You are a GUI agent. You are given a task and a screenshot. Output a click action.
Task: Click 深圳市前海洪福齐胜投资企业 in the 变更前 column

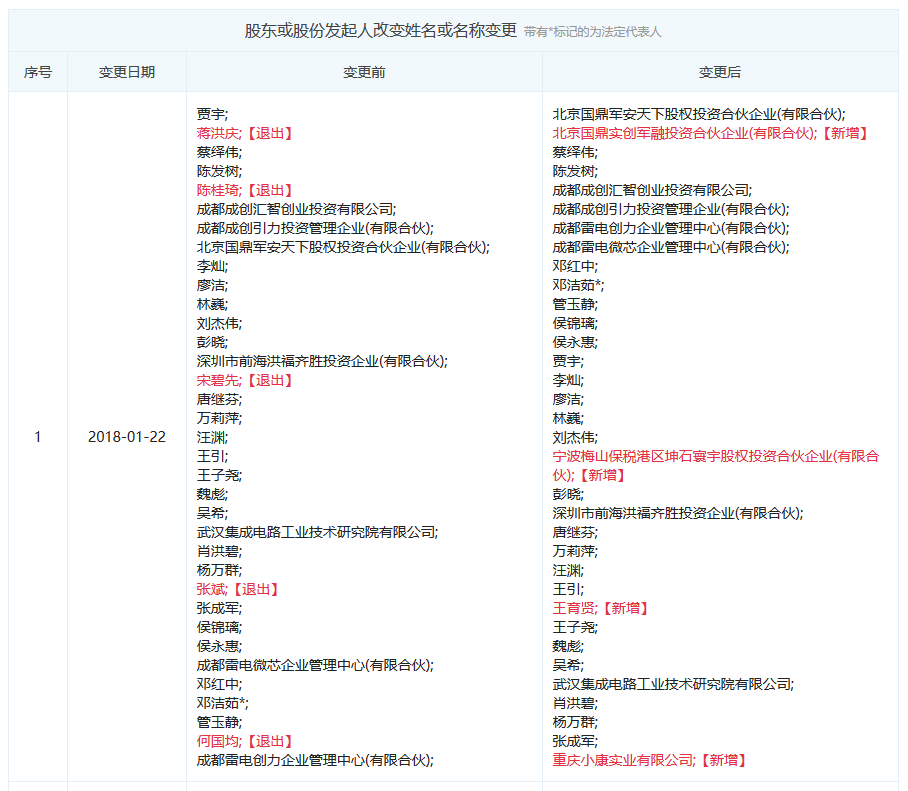pyautogui.click(x=322, y=361)
